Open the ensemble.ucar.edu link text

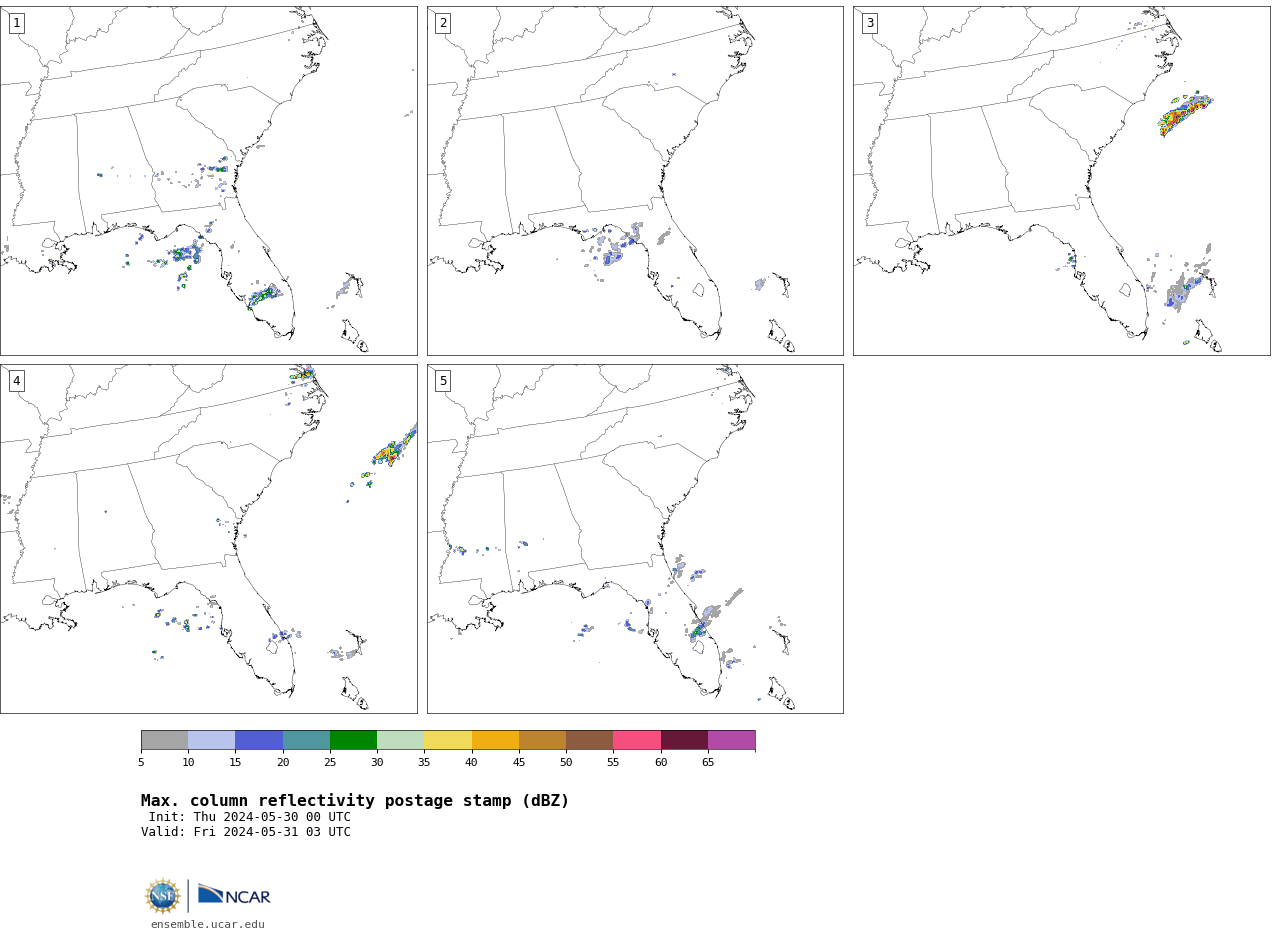click(208, 924)
